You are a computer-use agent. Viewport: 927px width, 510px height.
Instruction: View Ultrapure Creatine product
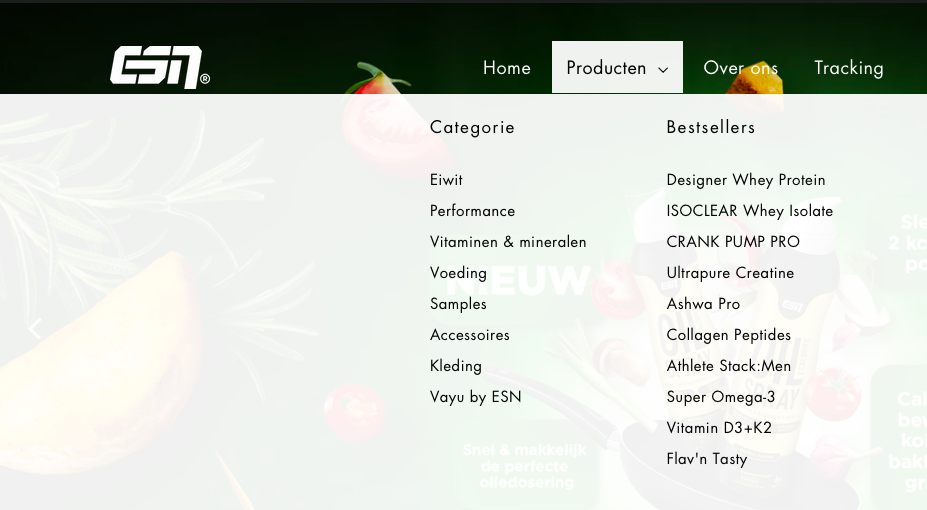coord(730,273)
